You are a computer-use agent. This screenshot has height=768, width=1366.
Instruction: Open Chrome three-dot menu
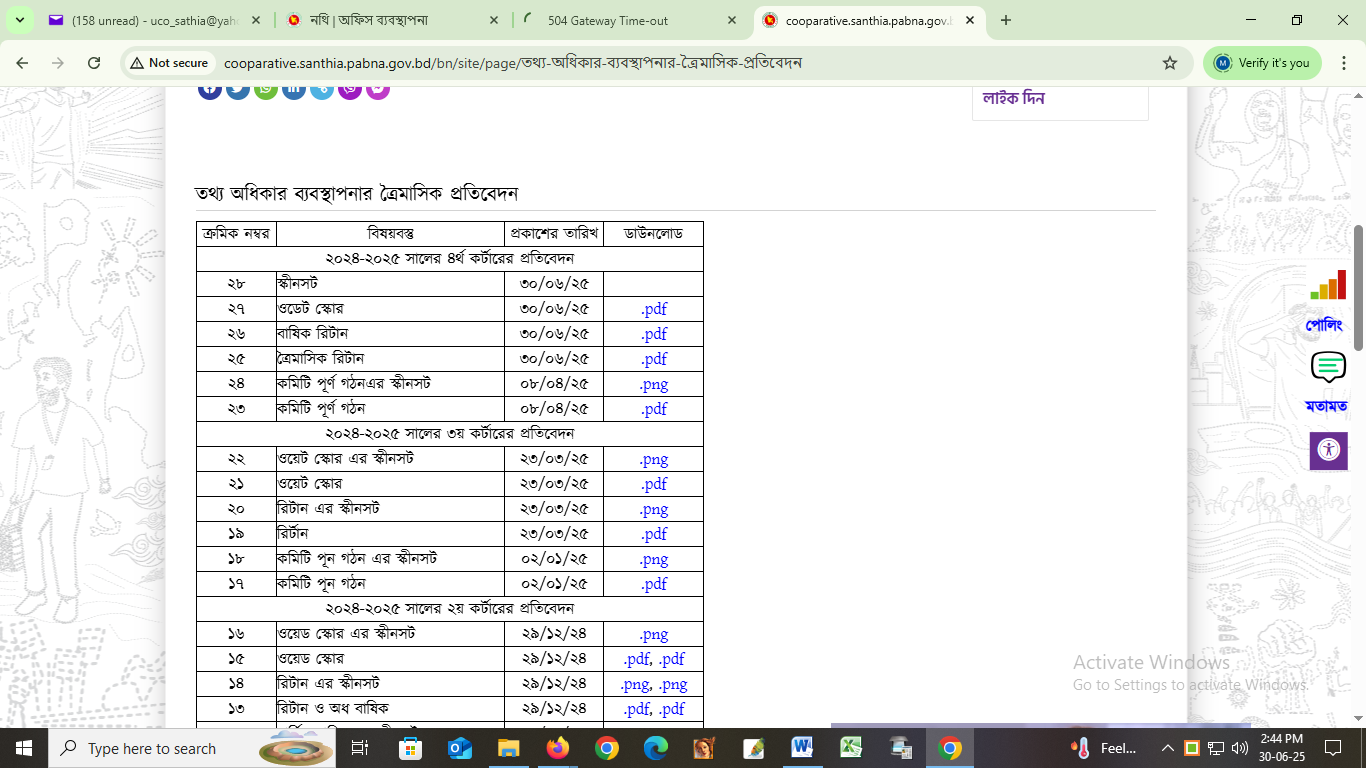coord(1344,63)
